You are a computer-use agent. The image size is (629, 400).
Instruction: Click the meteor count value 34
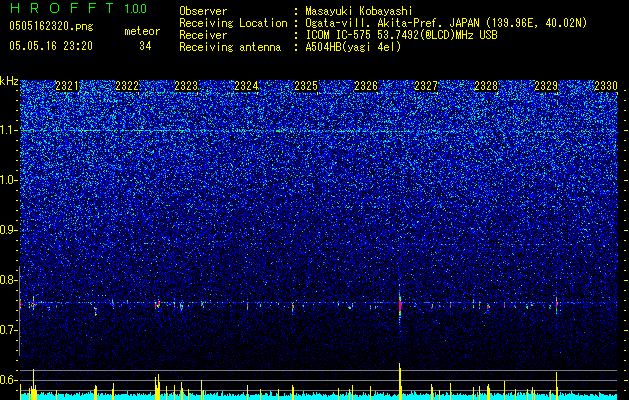click(x=145, y=47)
